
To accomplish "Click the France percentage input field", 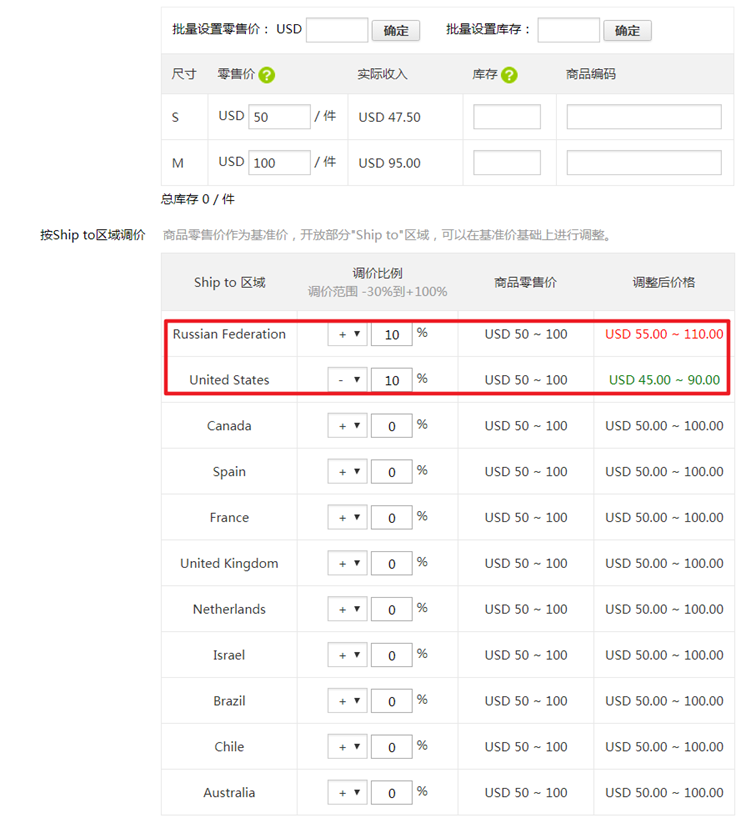I will coord(392,518).
